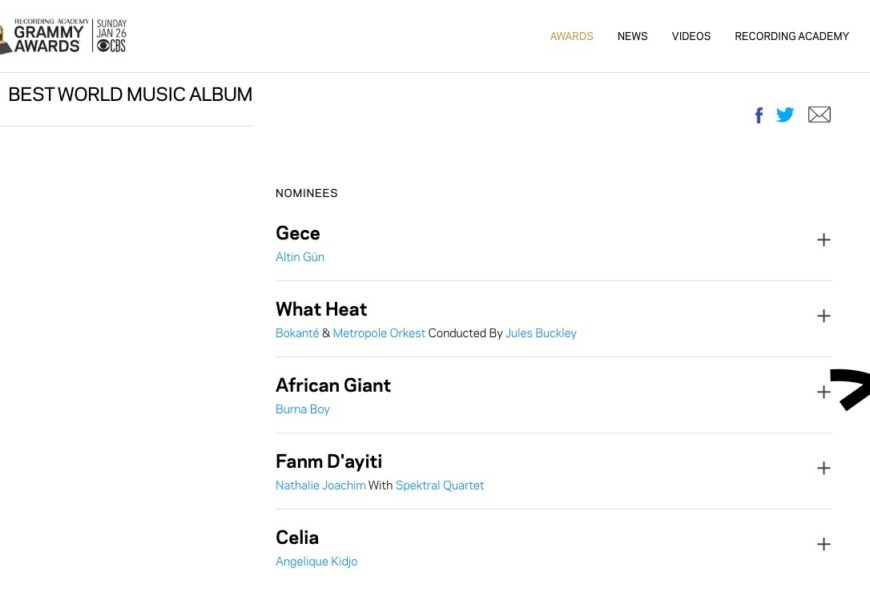Open the Altin Gün artist link

pos(300,257)
